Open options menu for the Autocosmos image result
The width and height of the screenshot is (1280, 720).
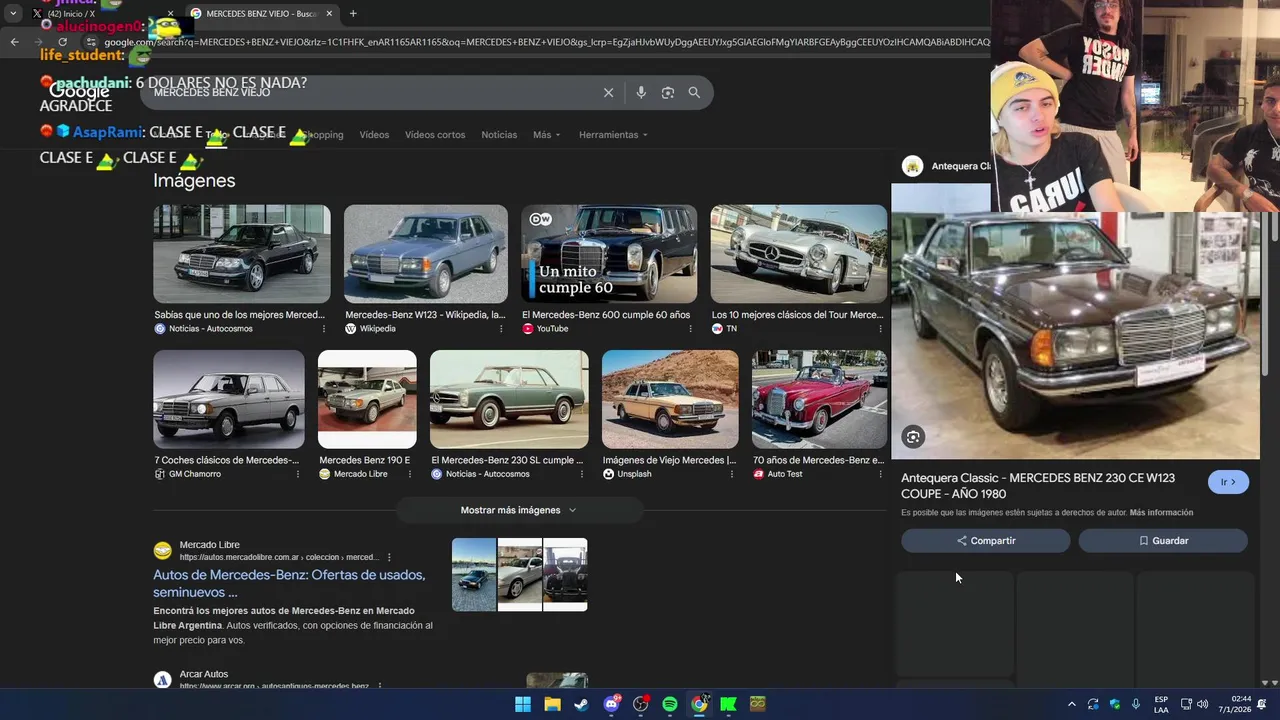coord(324,329)
